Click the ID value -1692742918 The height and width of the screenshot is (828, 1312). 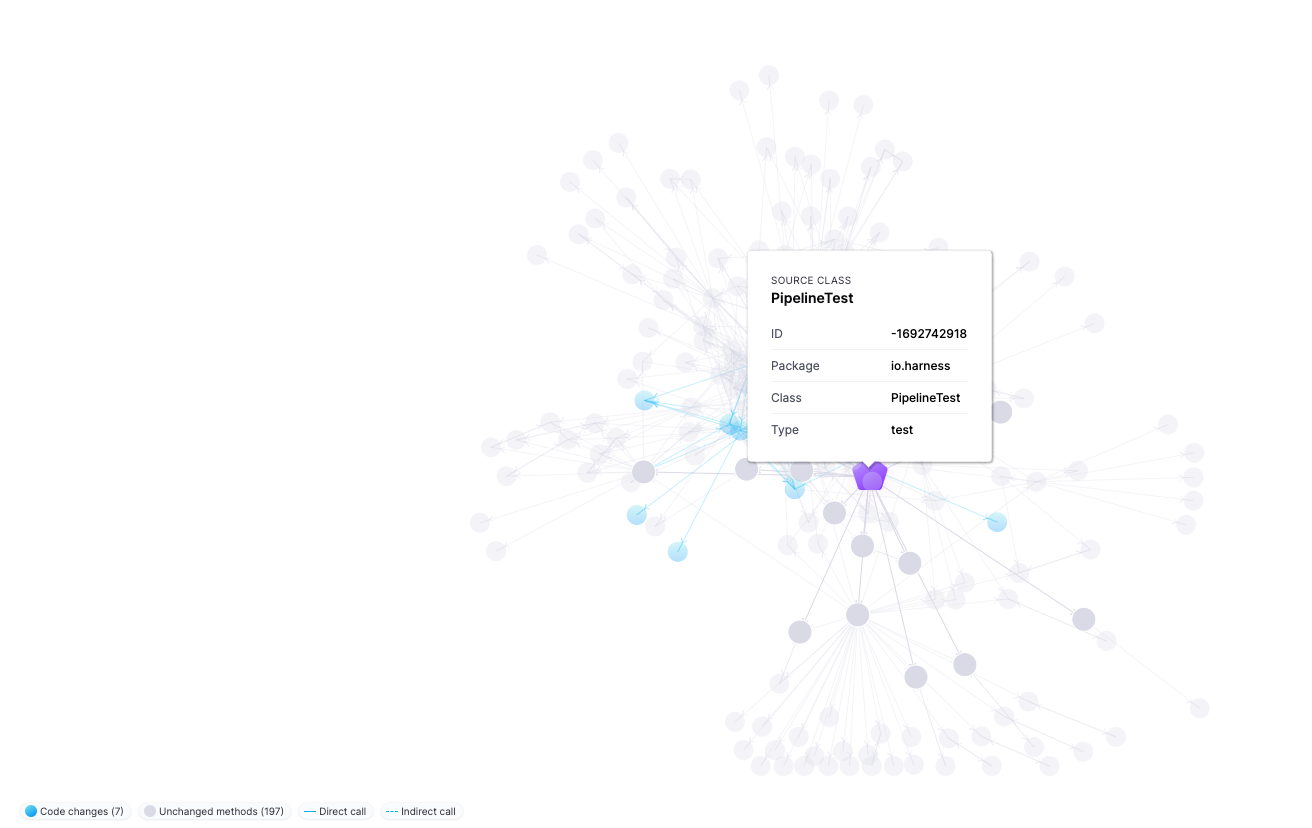coord(929,334)
